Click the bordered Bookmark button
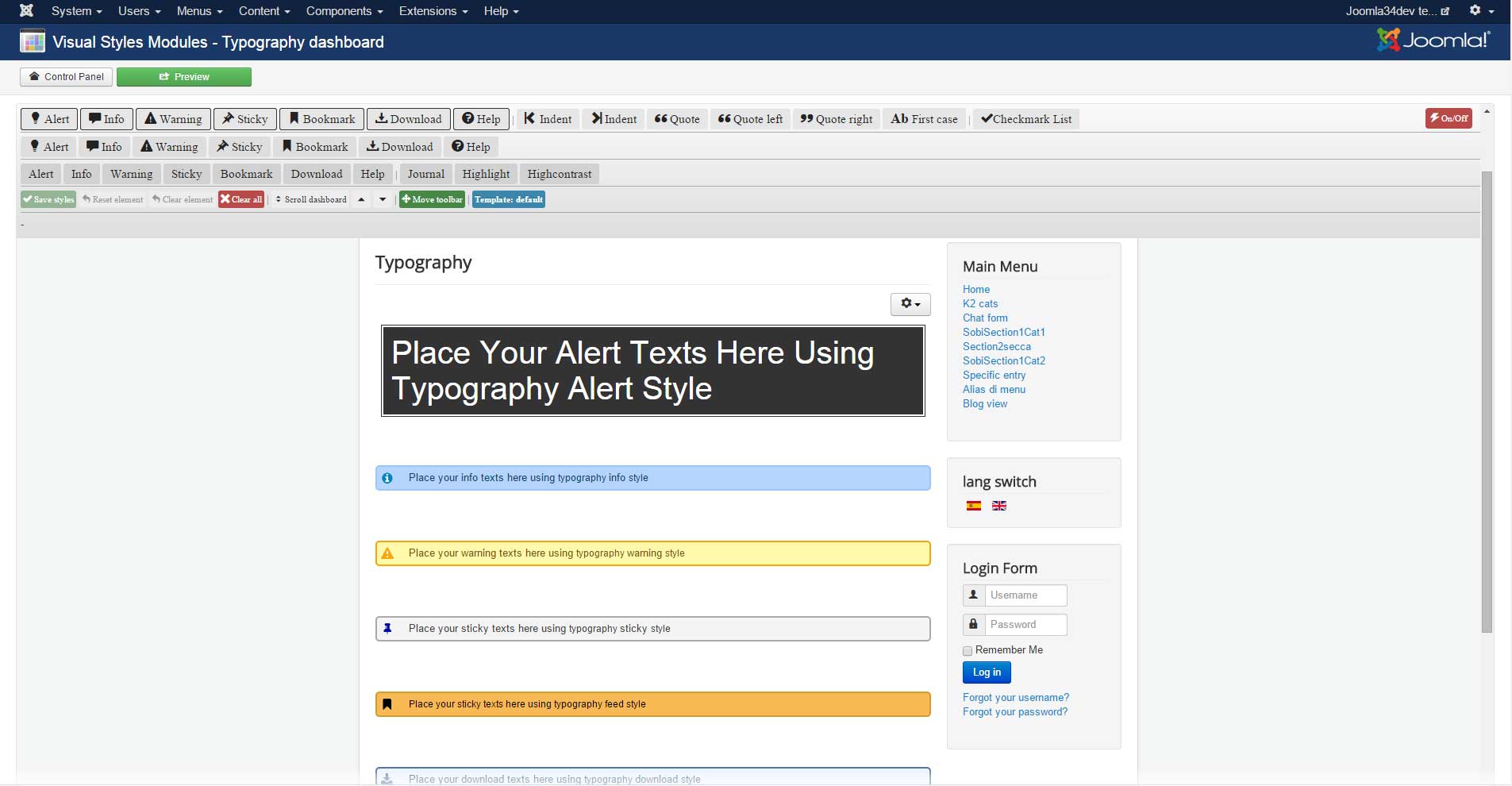Image resolution: width=1512 pixels, height=786 pixels. (321, 119)
